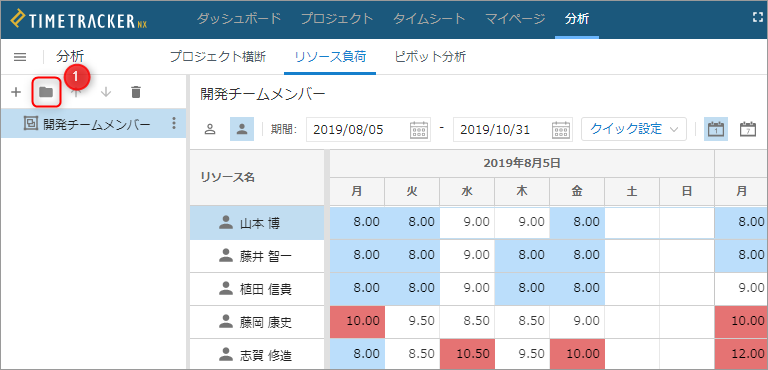Add a new item with the plus icon
This screenshot has width=768, height=370.
click(x=16, y=92)
